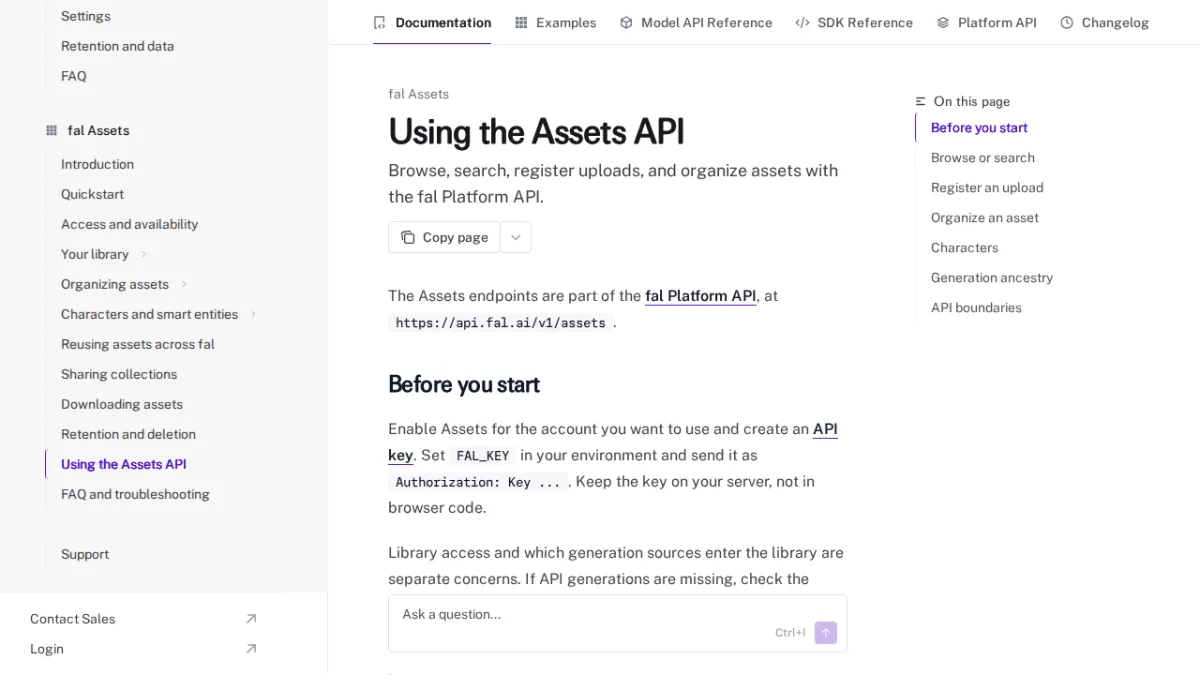This screenshot has width=1200, height=675.
Task: Click the https://api.fal.ai/v1/assets code text
Action: tap(500, 323)
